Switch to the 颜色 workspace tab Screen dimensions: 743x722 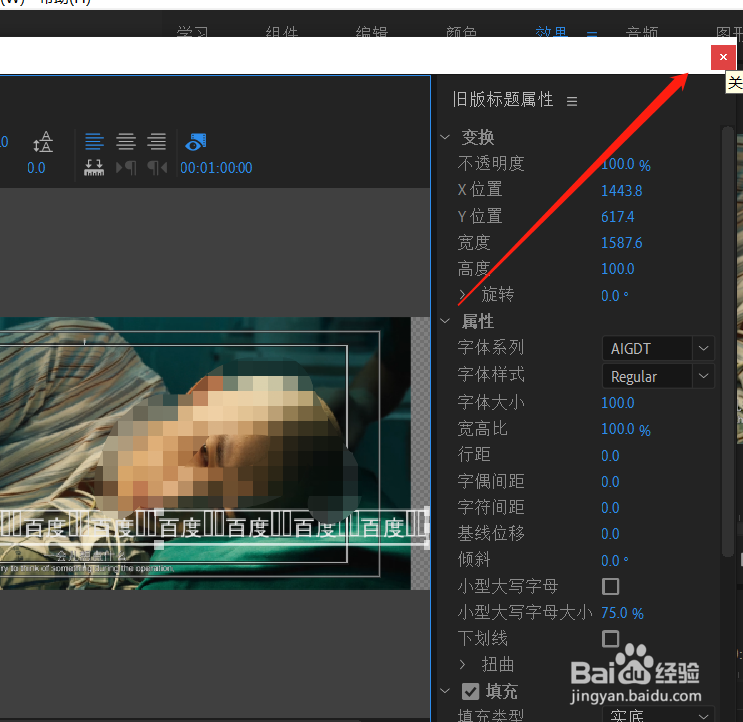[461, 32]
